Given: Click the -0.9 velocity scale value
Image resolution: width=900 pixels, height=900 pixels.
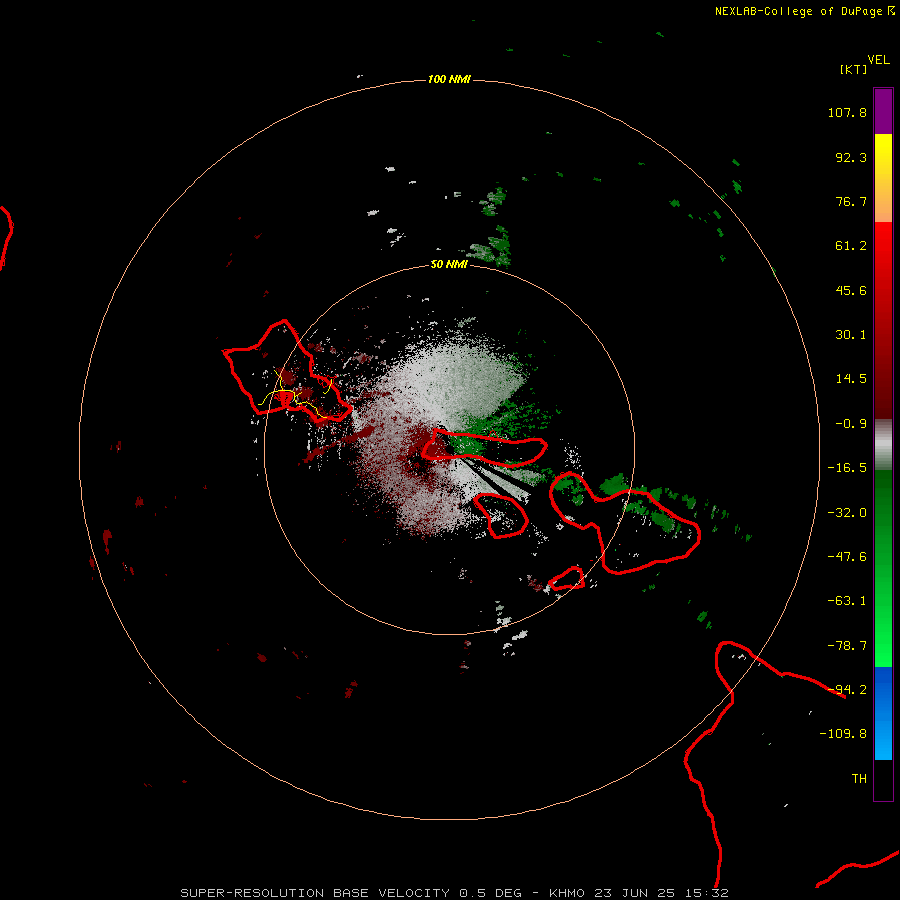Looking at the screenshot, I should tap(851, 424).
